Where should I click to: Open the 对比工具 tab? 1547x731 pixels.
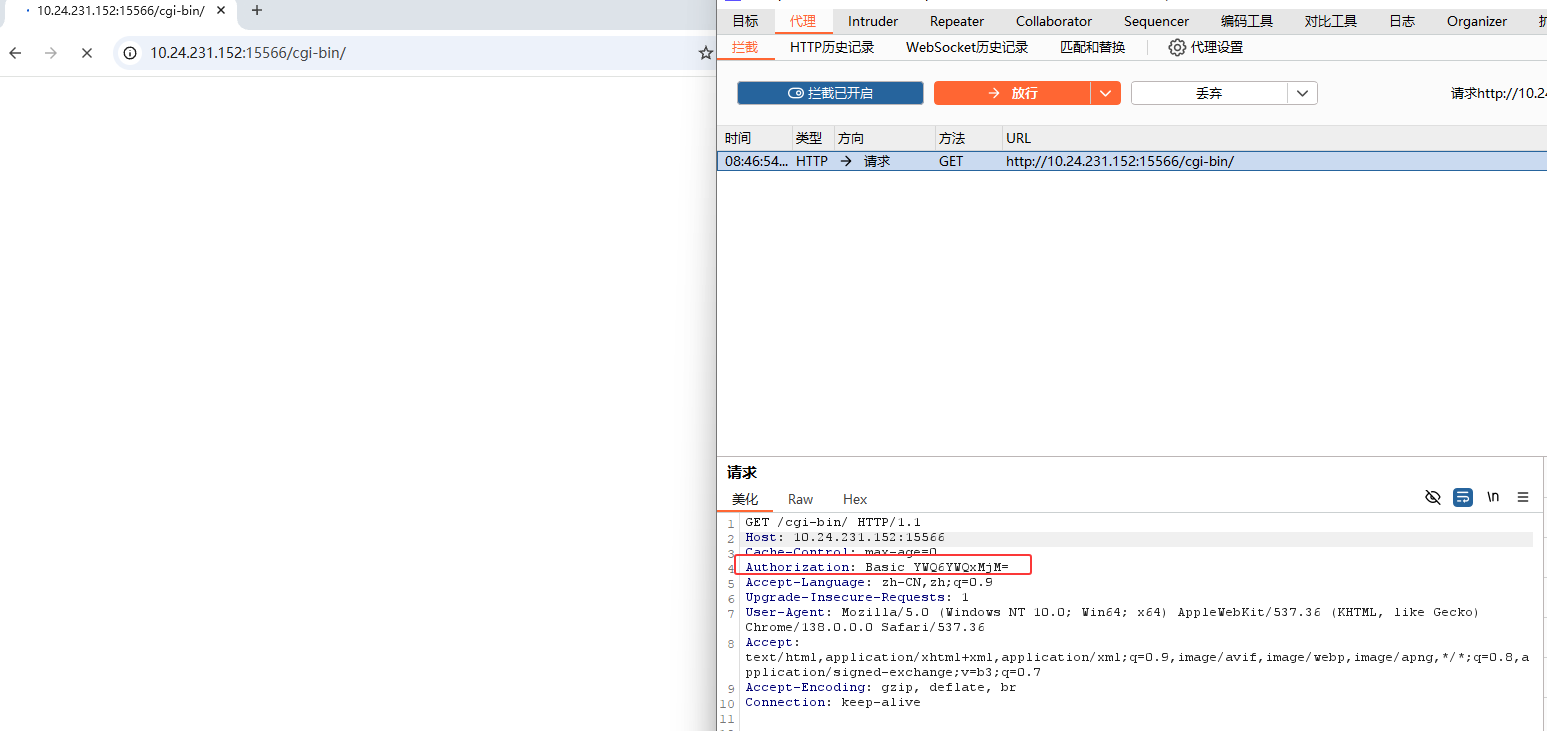click(x=1331, y=21)
